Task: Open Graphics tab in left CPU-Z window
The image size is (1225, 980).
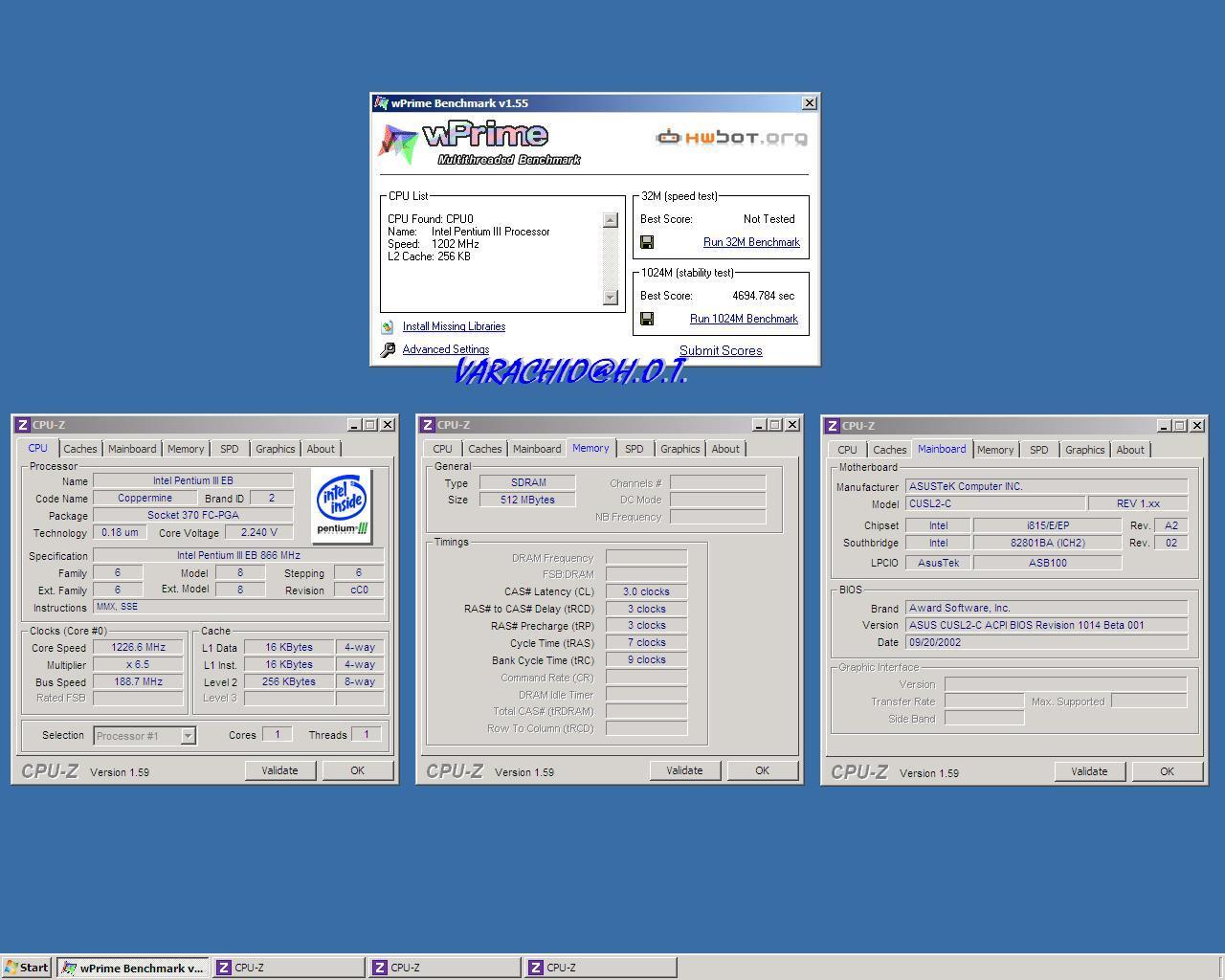Action: pyautogui.click(x=276, y=449)
